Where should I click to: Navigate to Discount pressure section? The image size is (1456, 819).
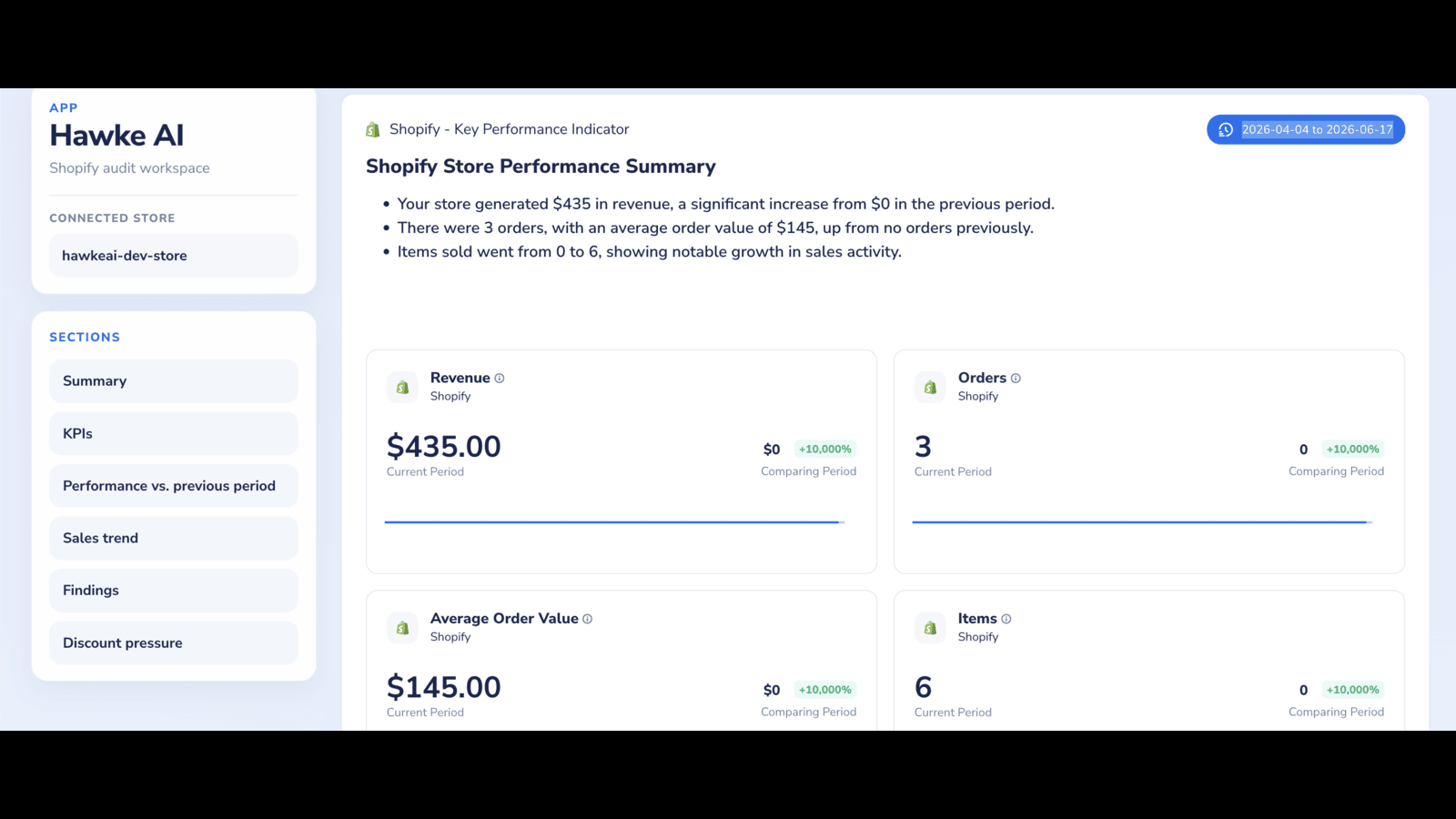174,642
